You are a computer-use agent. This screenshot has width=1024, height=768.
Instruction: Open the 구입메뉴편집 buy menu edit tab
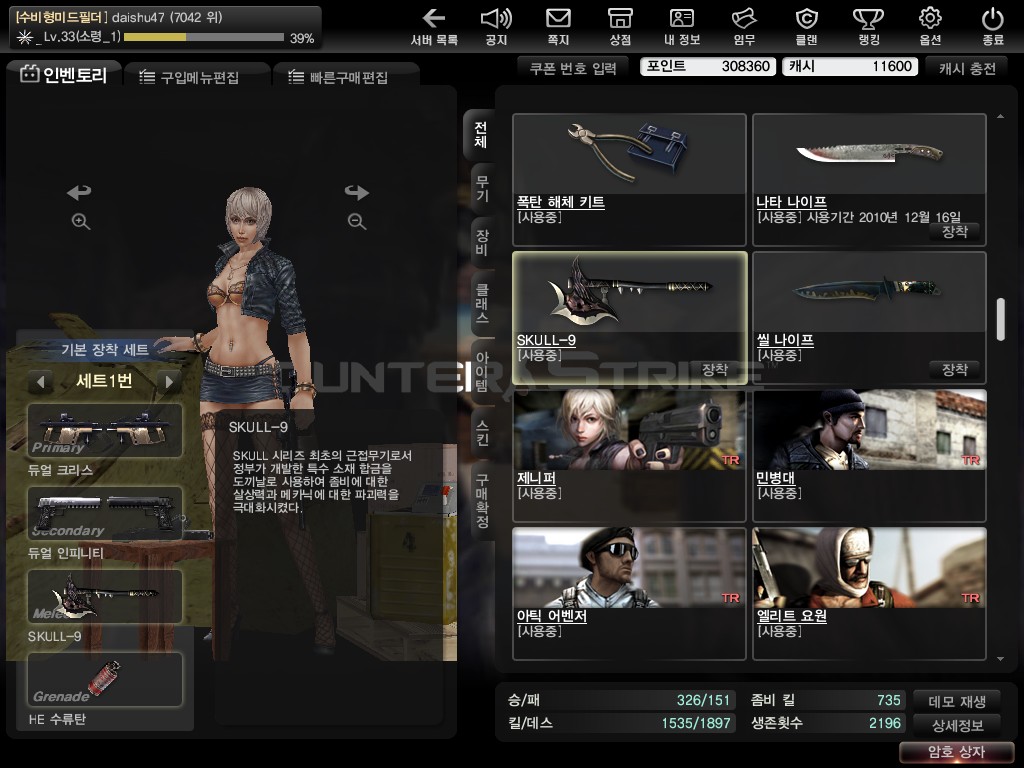pos(196,77)
